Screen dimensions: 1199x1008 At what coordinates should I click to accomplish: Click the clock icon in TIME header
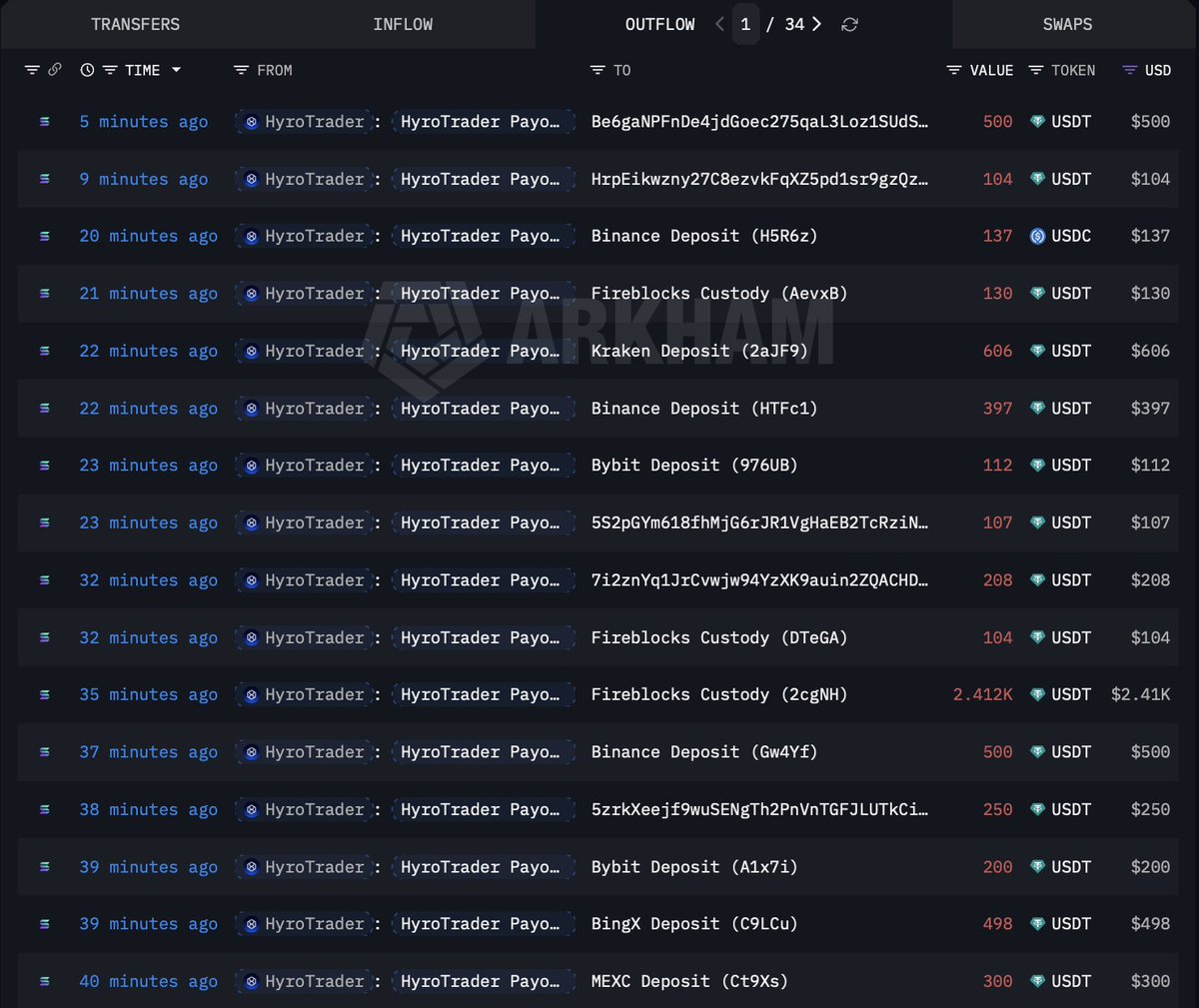(x=87, y=70)
